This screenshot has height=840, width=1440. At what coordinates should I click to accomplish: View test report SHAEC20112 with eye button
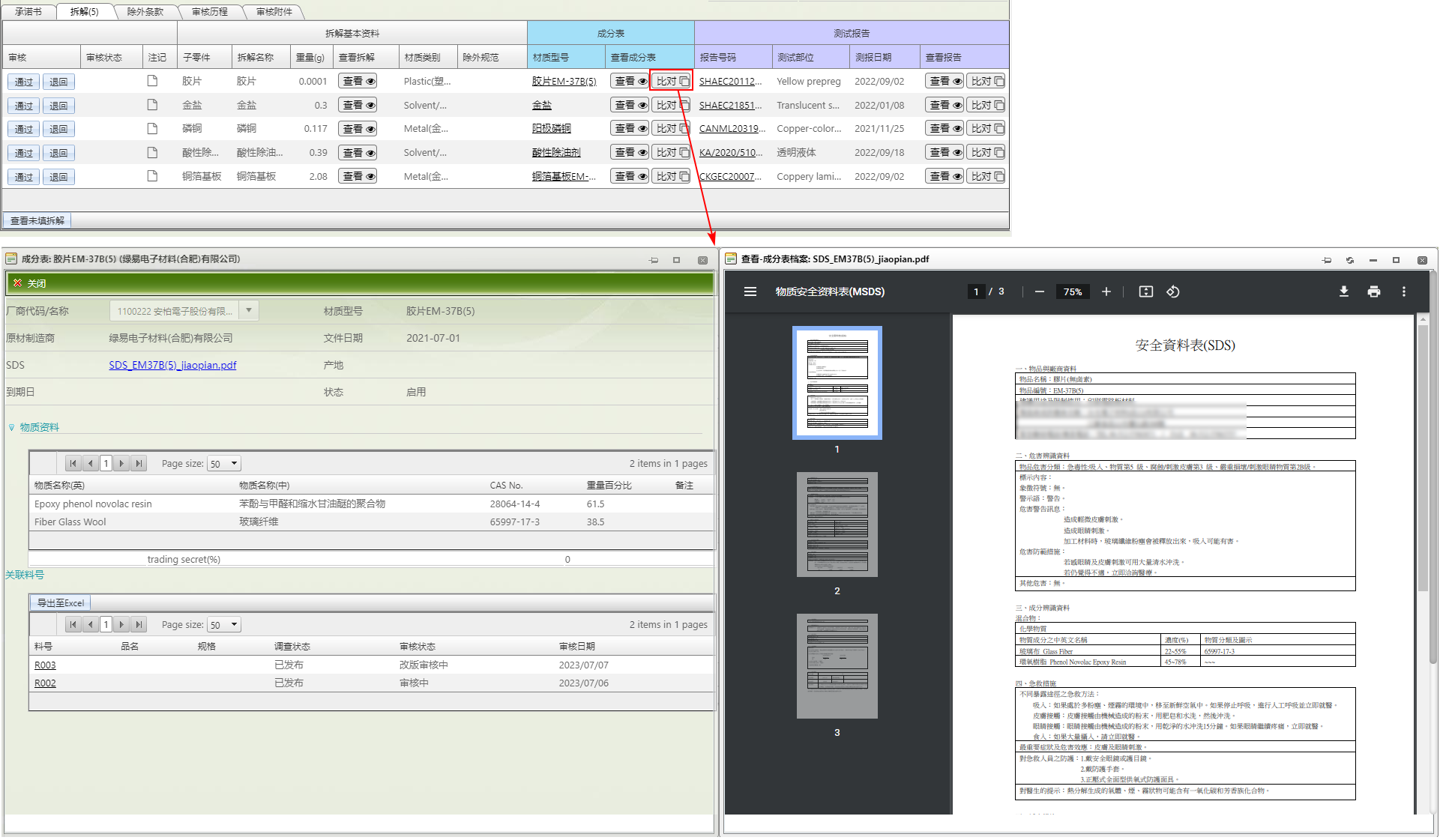(x=945, y=81)
